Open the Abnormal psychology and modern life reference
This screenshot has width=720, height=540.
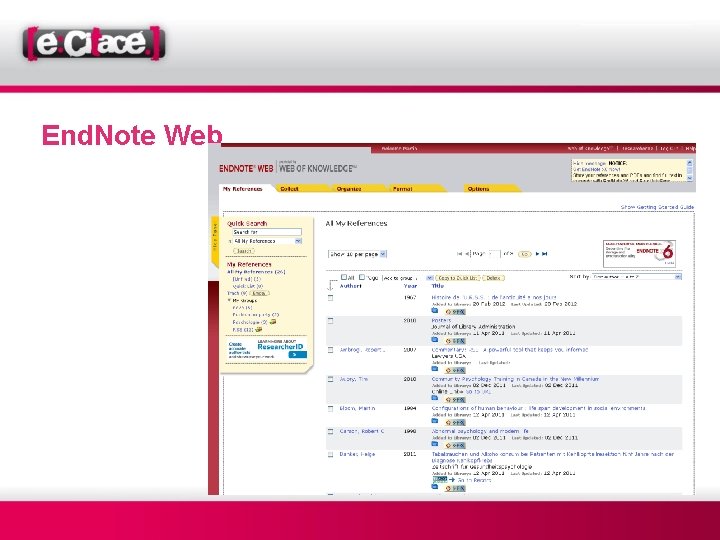click(x=480, y=431)
